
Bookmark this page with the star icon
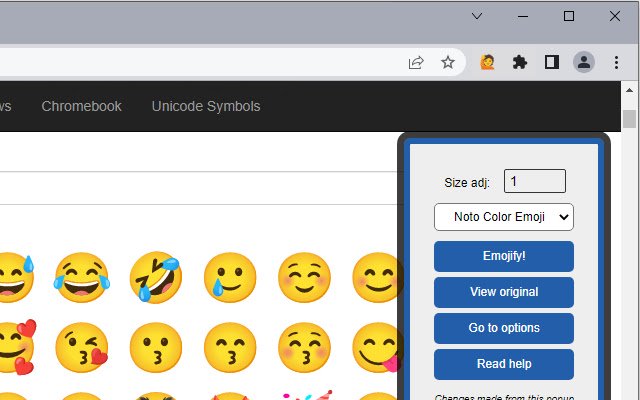[448, 62]
